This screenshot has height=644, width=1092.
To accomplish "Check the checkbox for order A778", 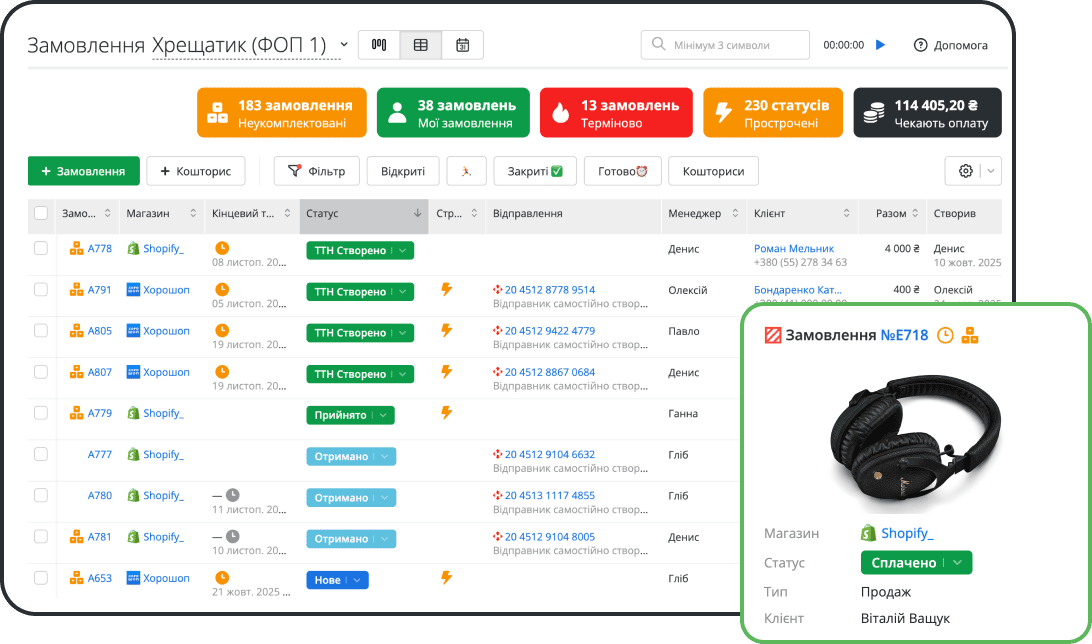I will (40, 248).
